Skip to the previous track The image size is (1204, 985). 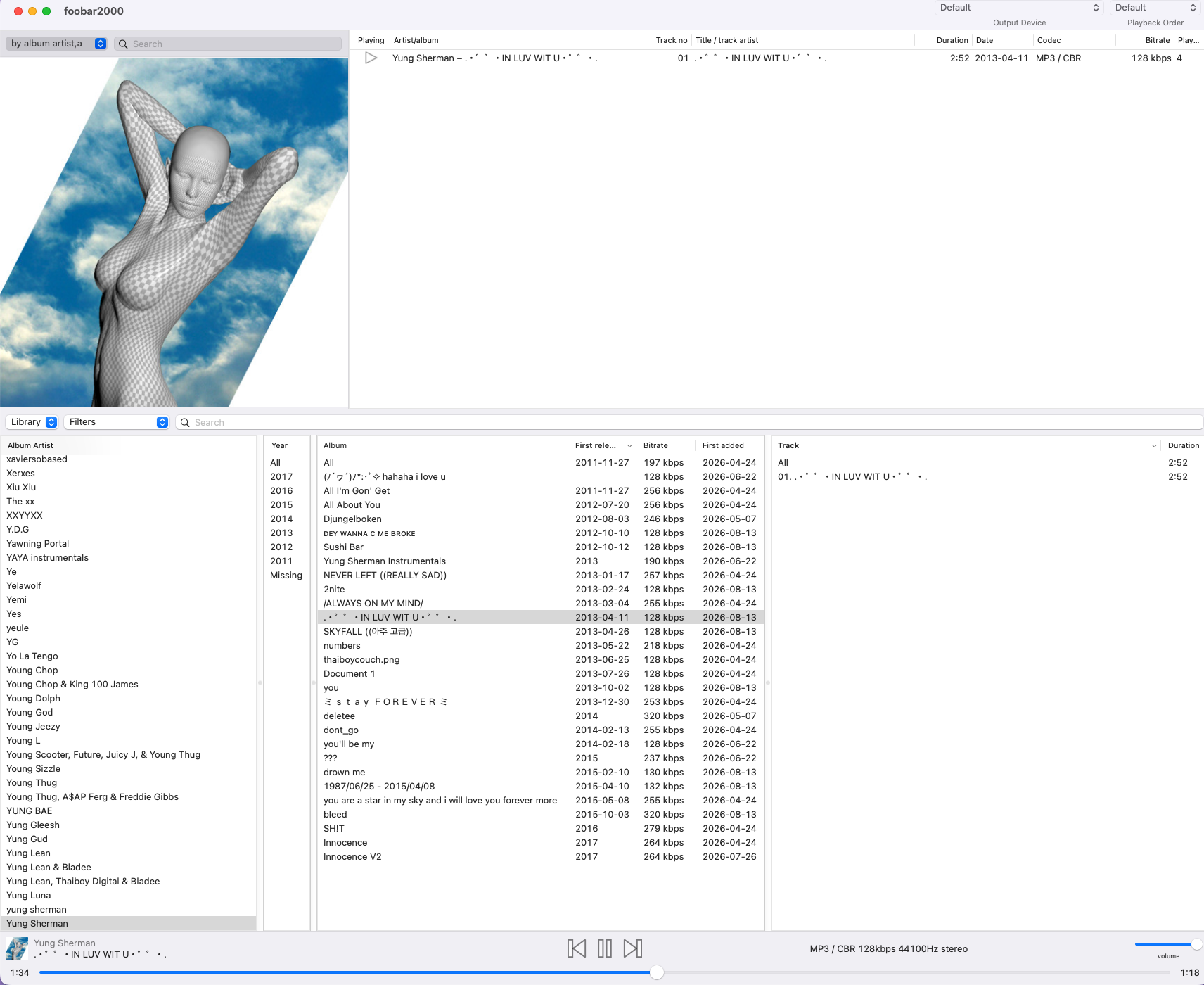tap(577, 948)
